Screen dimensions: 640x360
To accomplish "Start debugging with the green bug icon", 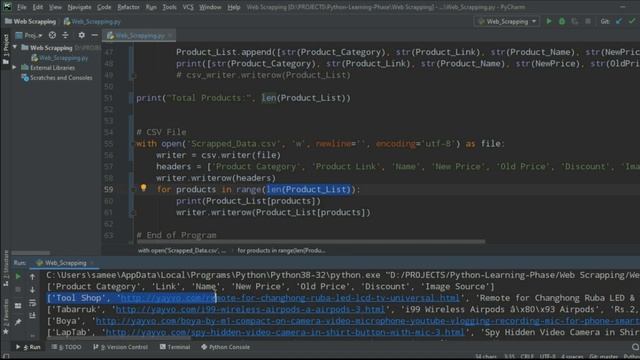I will pyautogui.click(x=562, y=21).
